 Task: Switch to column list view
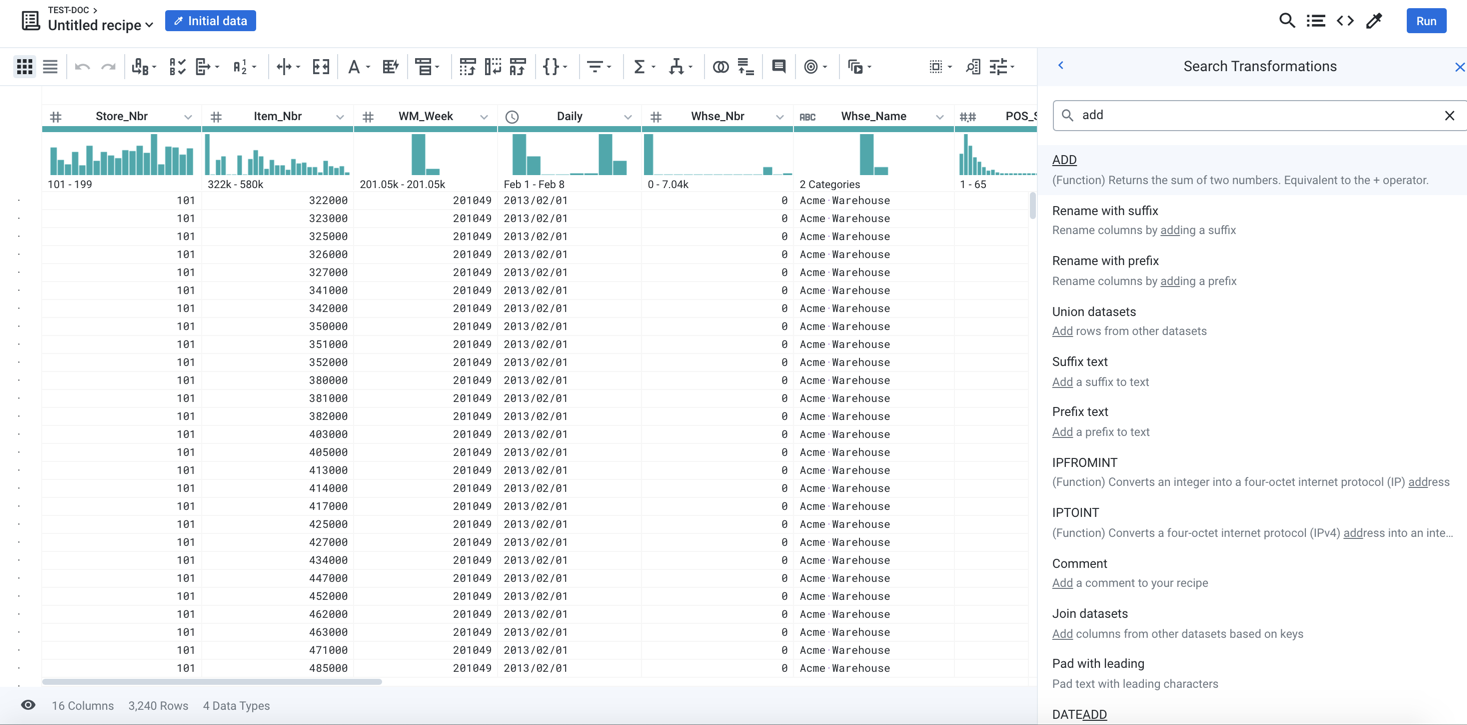[50, 67]
